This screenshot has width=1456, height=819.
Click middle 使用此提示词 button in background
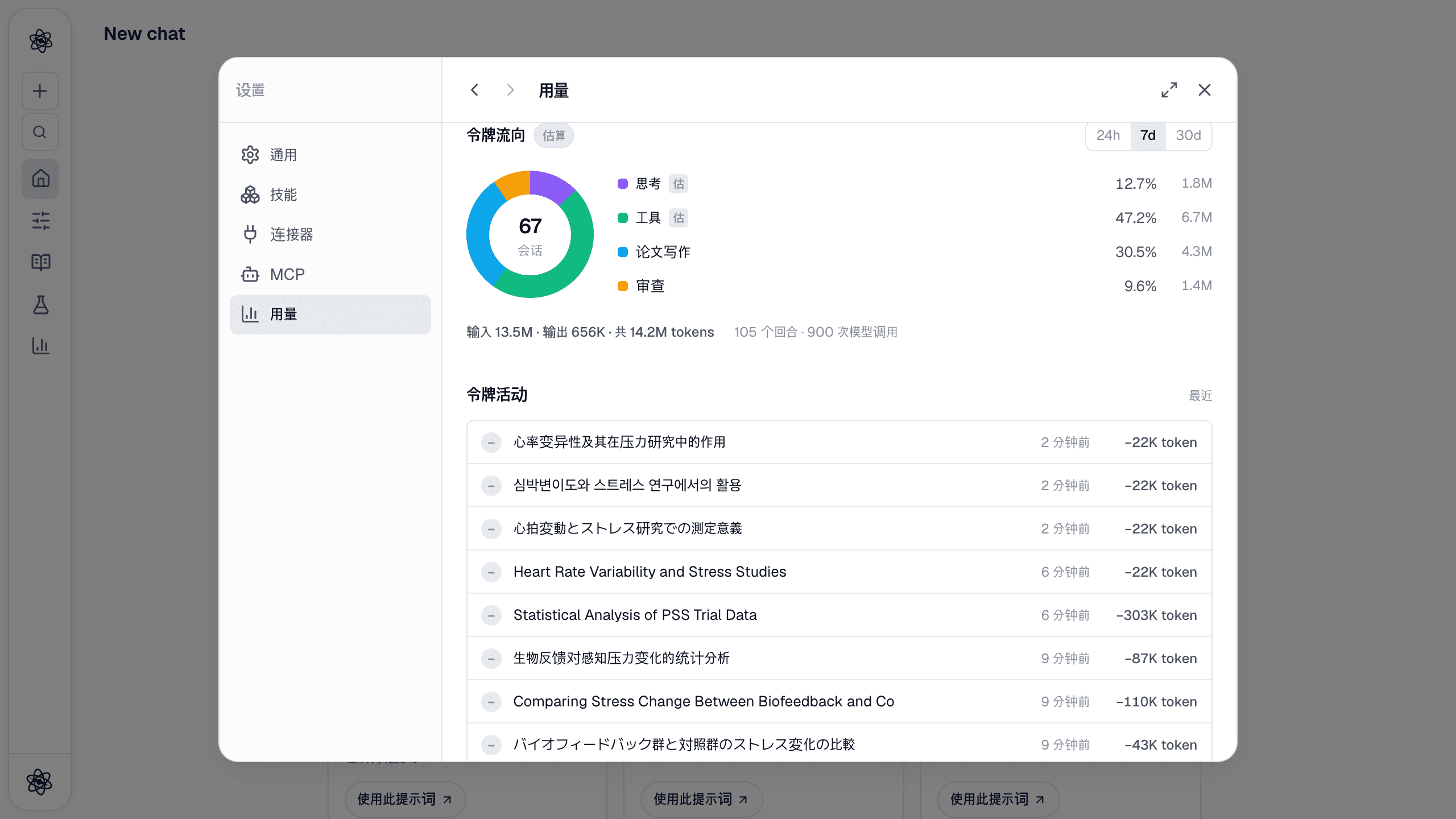click(701, 799)
